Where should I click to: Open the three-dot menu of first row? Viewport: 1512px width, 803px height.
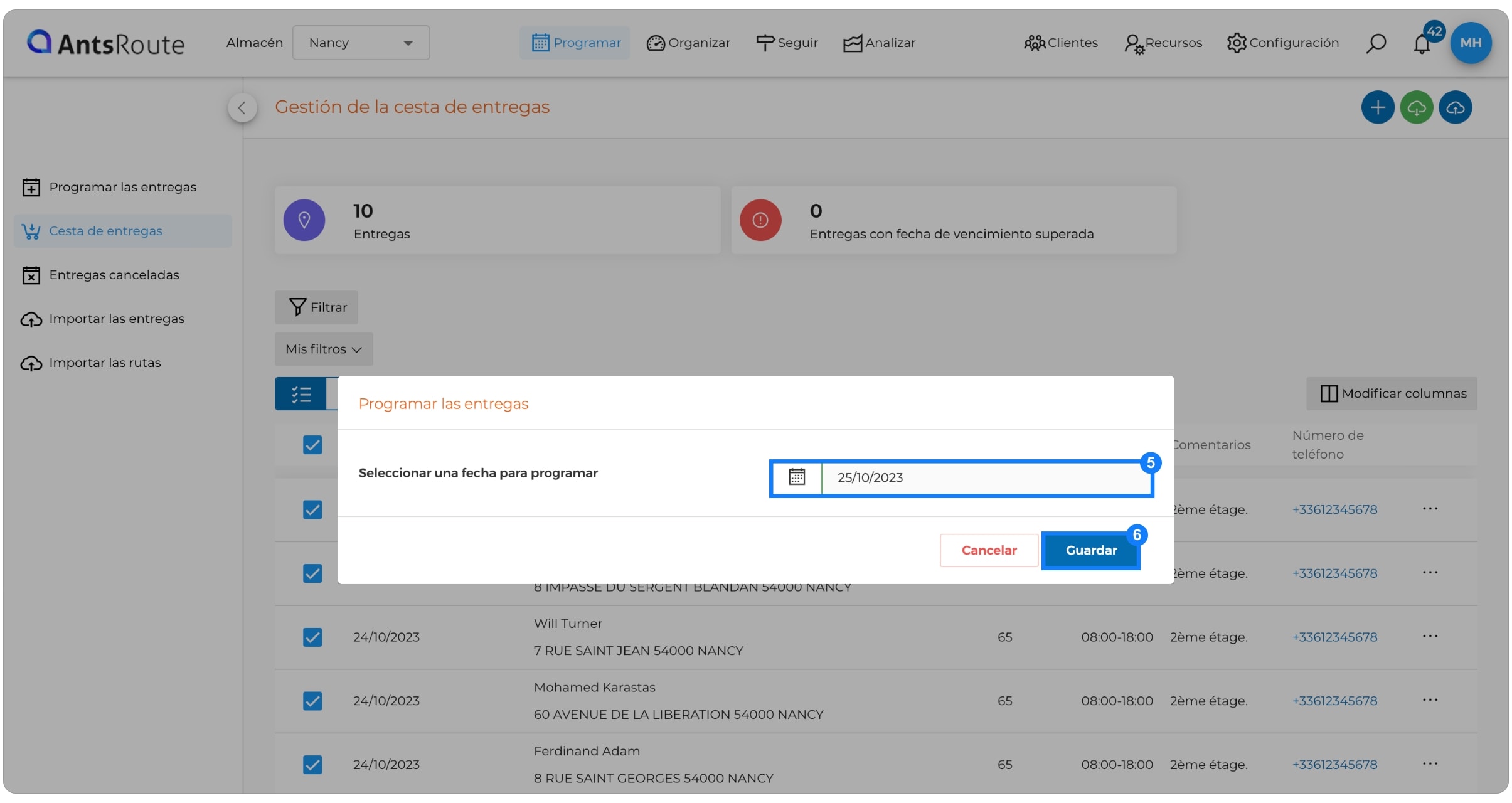click(x=1430, y=509)
